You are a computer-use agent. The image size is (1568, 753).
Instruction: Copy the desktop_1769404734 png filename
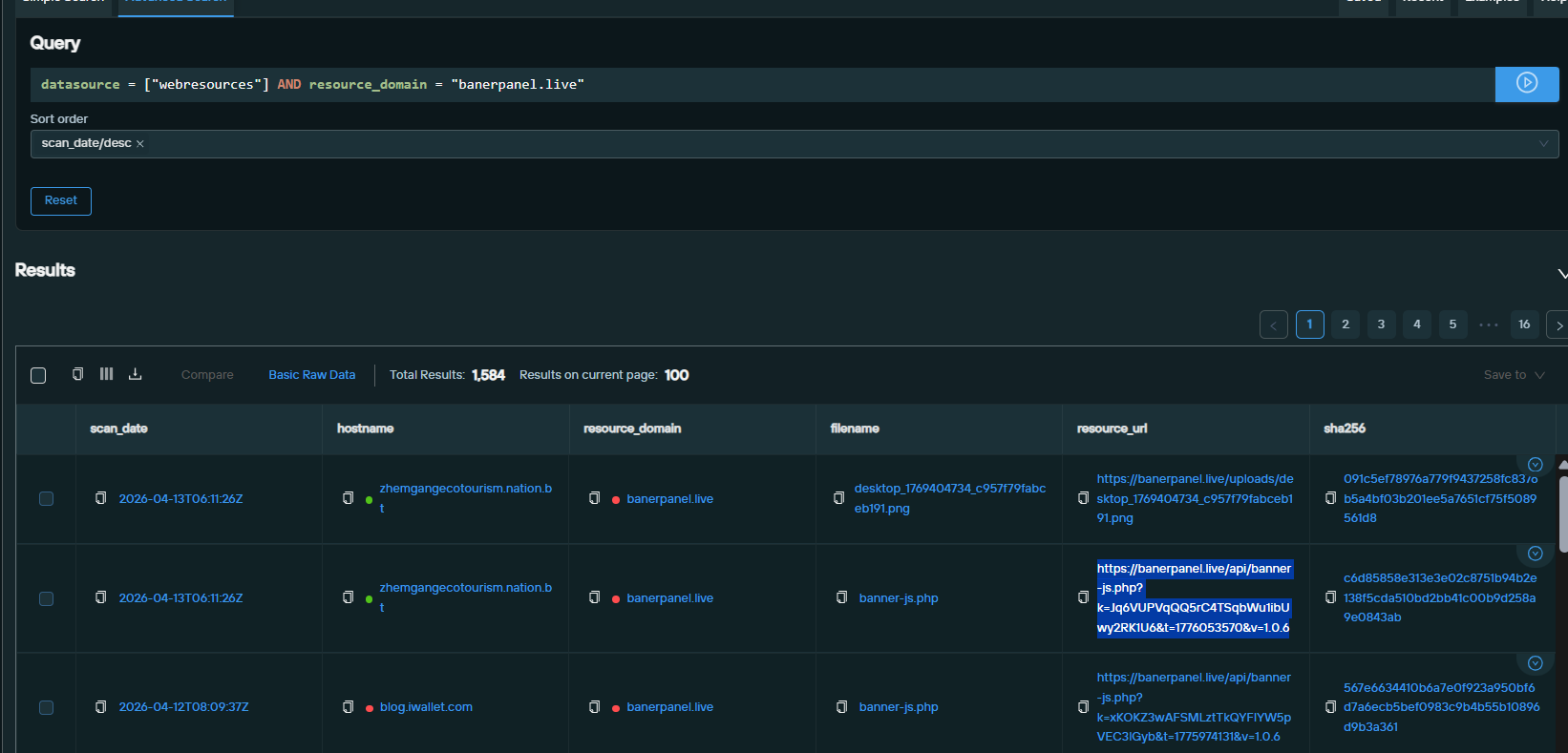coord(838,498)
